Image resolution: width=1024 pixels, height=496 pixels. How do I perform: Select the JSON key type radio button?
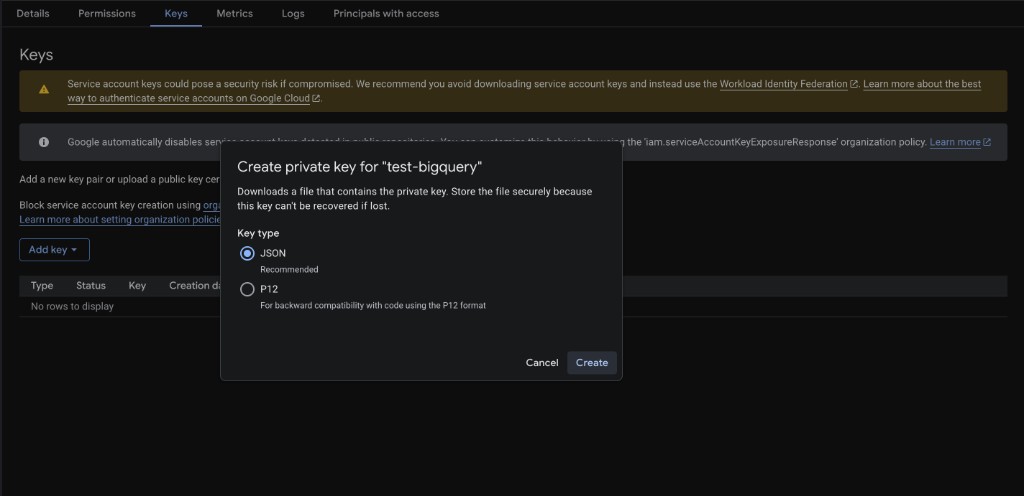tap(247, 253)
